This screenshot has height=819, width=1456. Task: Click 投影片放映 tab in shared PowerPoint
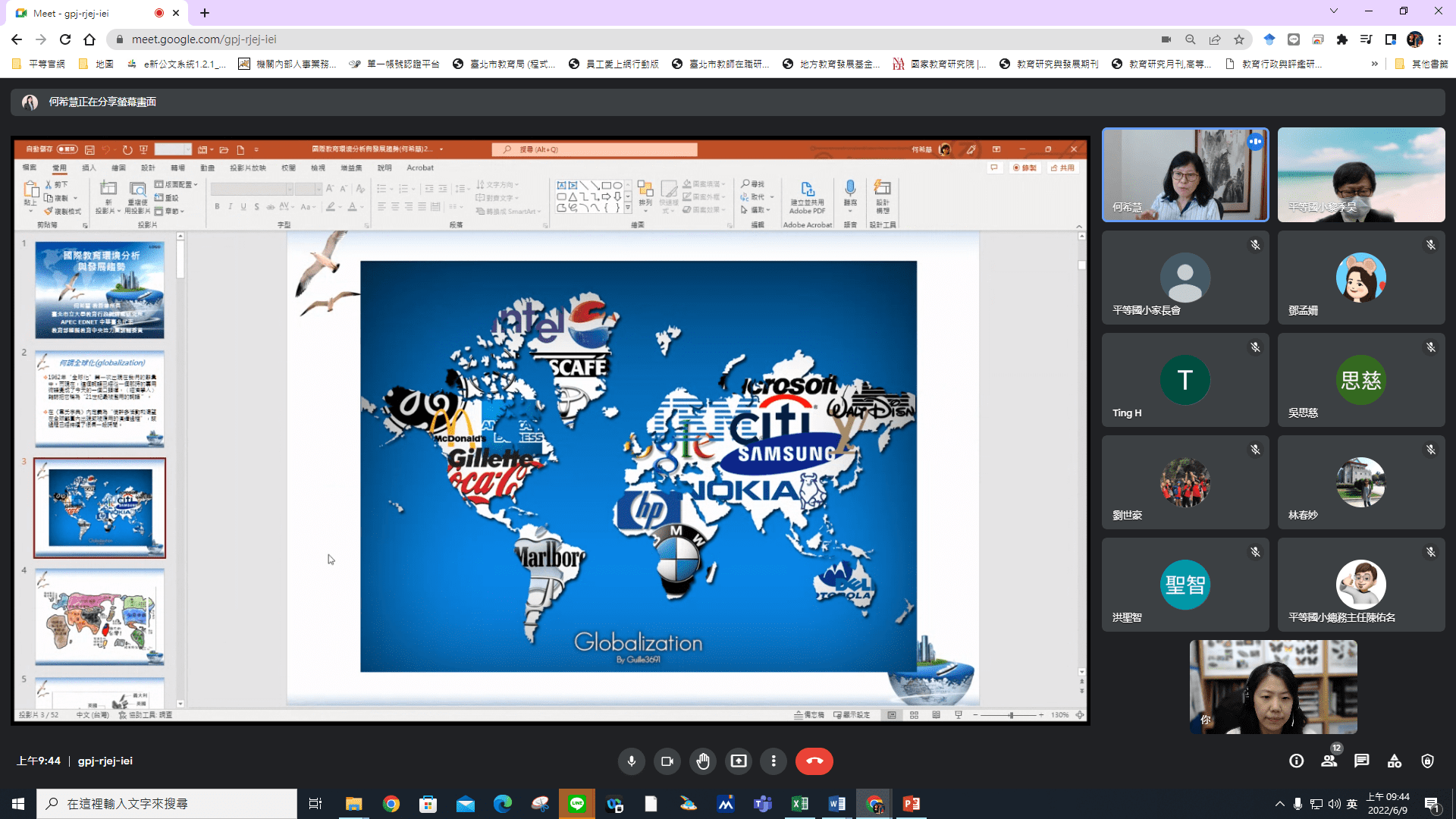248,168
